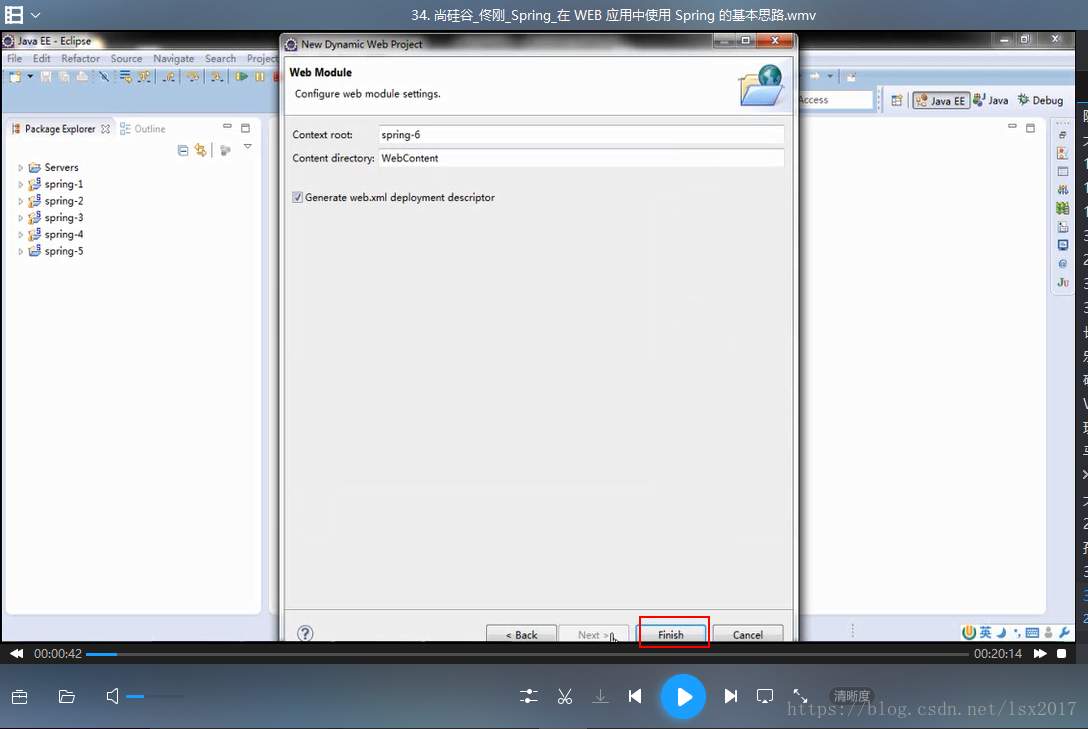Switch to the Debug perspective button
This screenshot has height=729, width=1088.
pos(1040,101)
